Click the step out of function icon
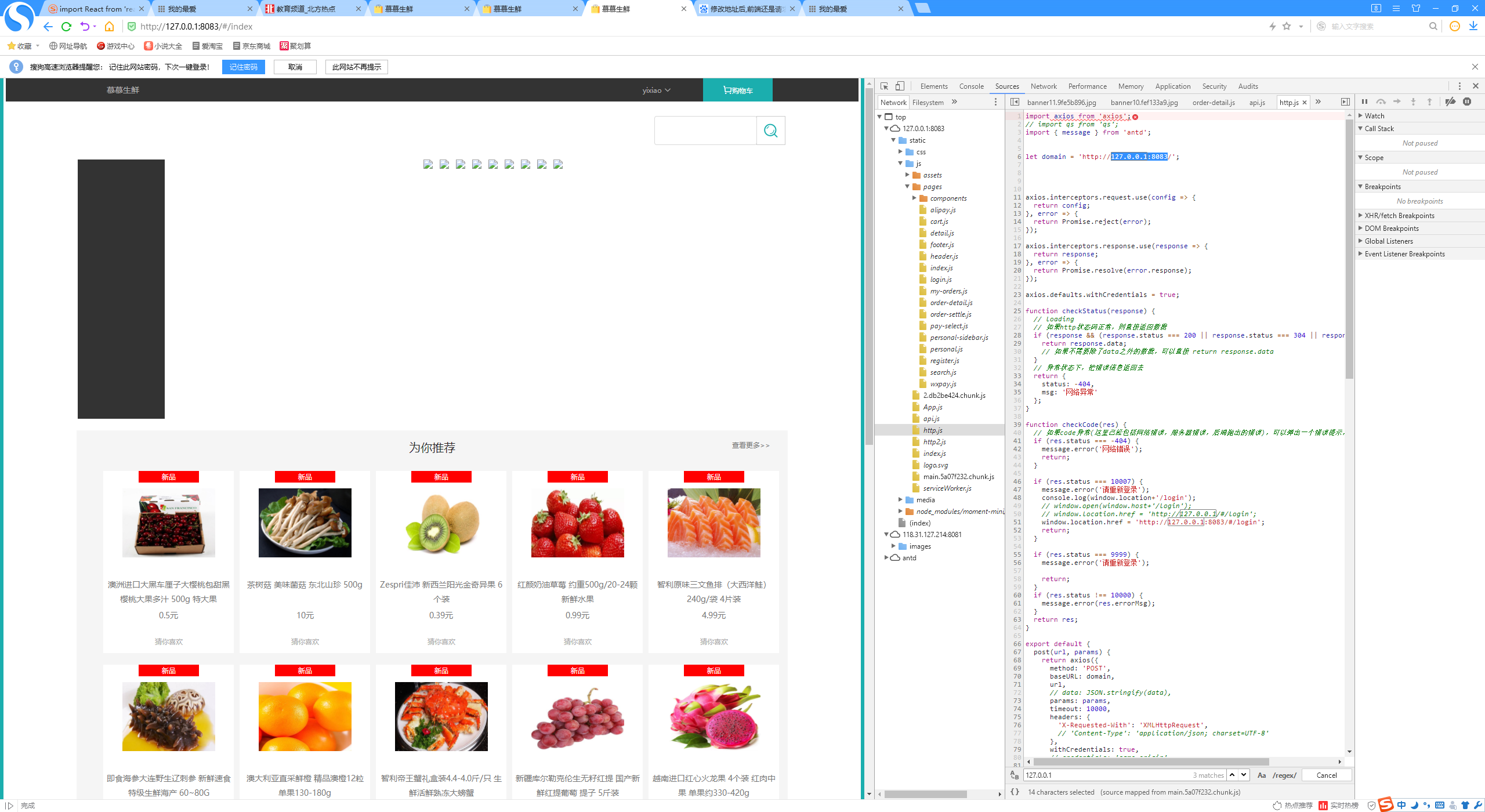This screenshot has width=1485, height=812. pos(1429,101)
